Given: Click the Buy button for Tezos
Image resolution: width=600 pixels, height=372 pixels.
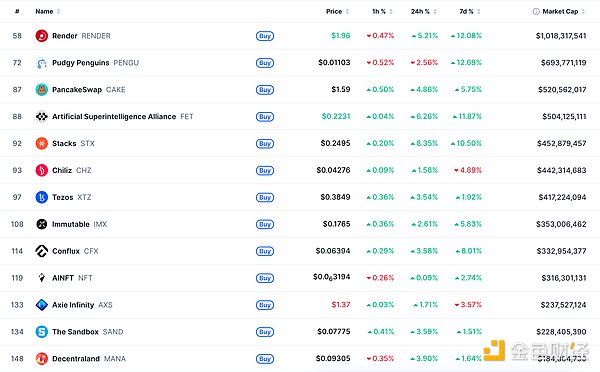Looking at the screenshot, I should pos(265,197).
